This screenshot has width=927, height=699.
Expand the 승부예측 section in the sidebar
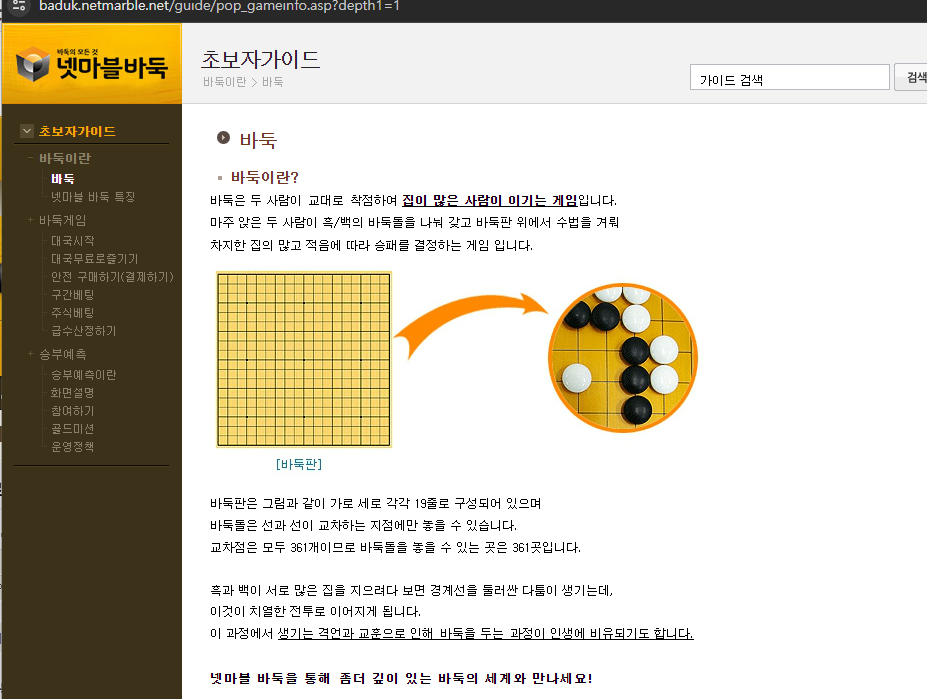pos(29,354)
